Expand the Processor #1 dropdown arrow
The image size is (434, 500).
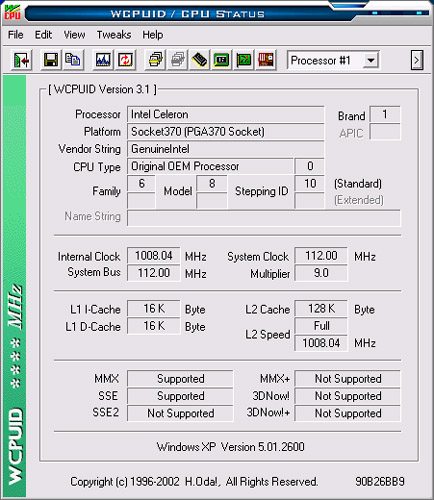point(371,61)
